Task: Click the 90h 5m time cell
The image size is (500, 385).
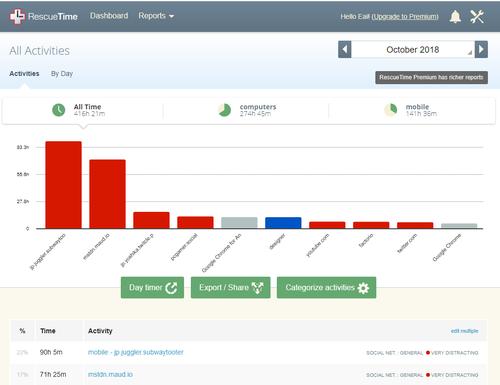Action: click(x=51, y=352)
